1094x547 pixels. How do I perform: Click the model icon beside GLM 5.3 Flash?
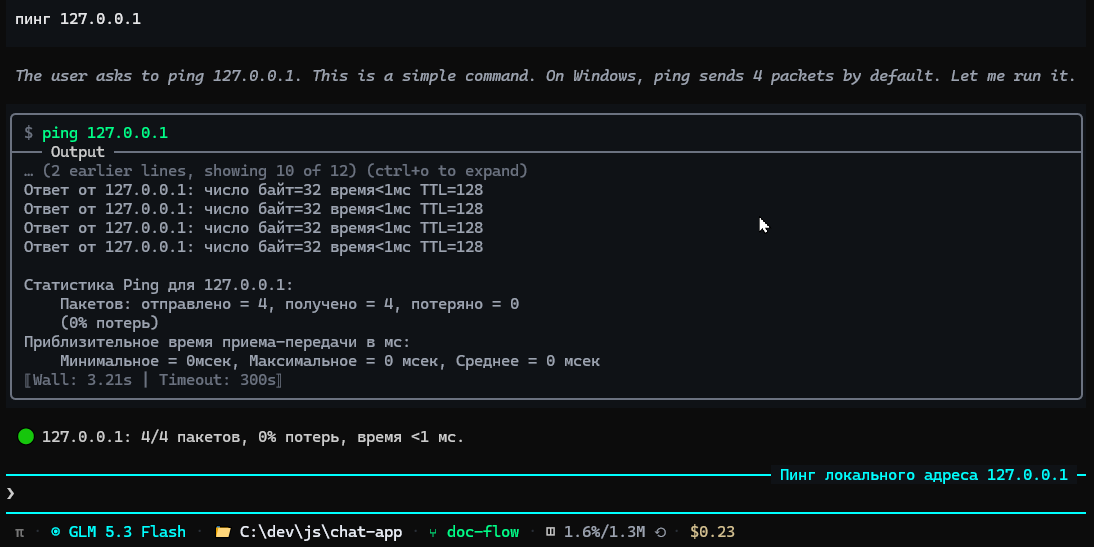click(56, 532)
